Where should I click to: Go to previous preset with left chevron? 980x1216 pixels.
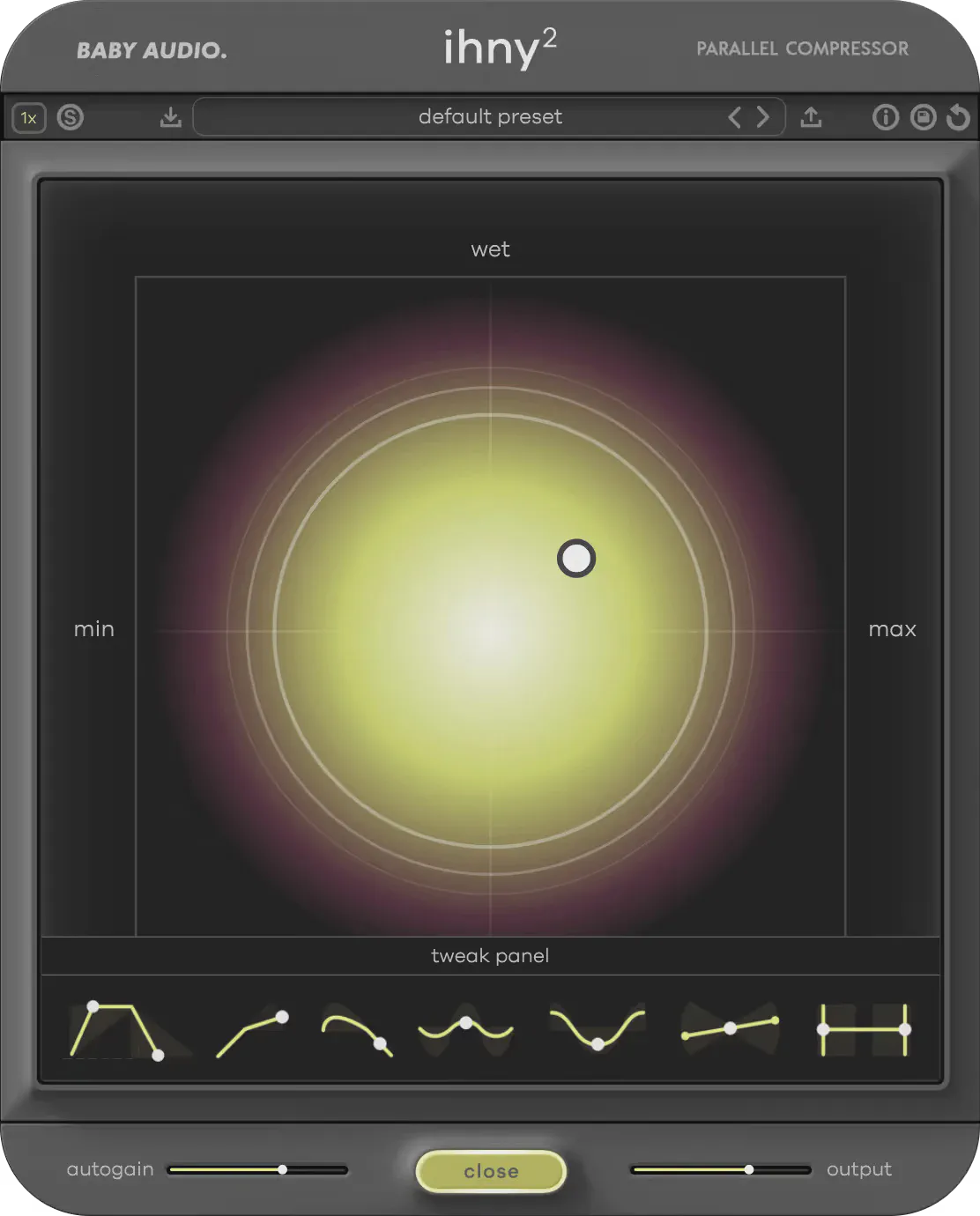(x=734, y=117)
